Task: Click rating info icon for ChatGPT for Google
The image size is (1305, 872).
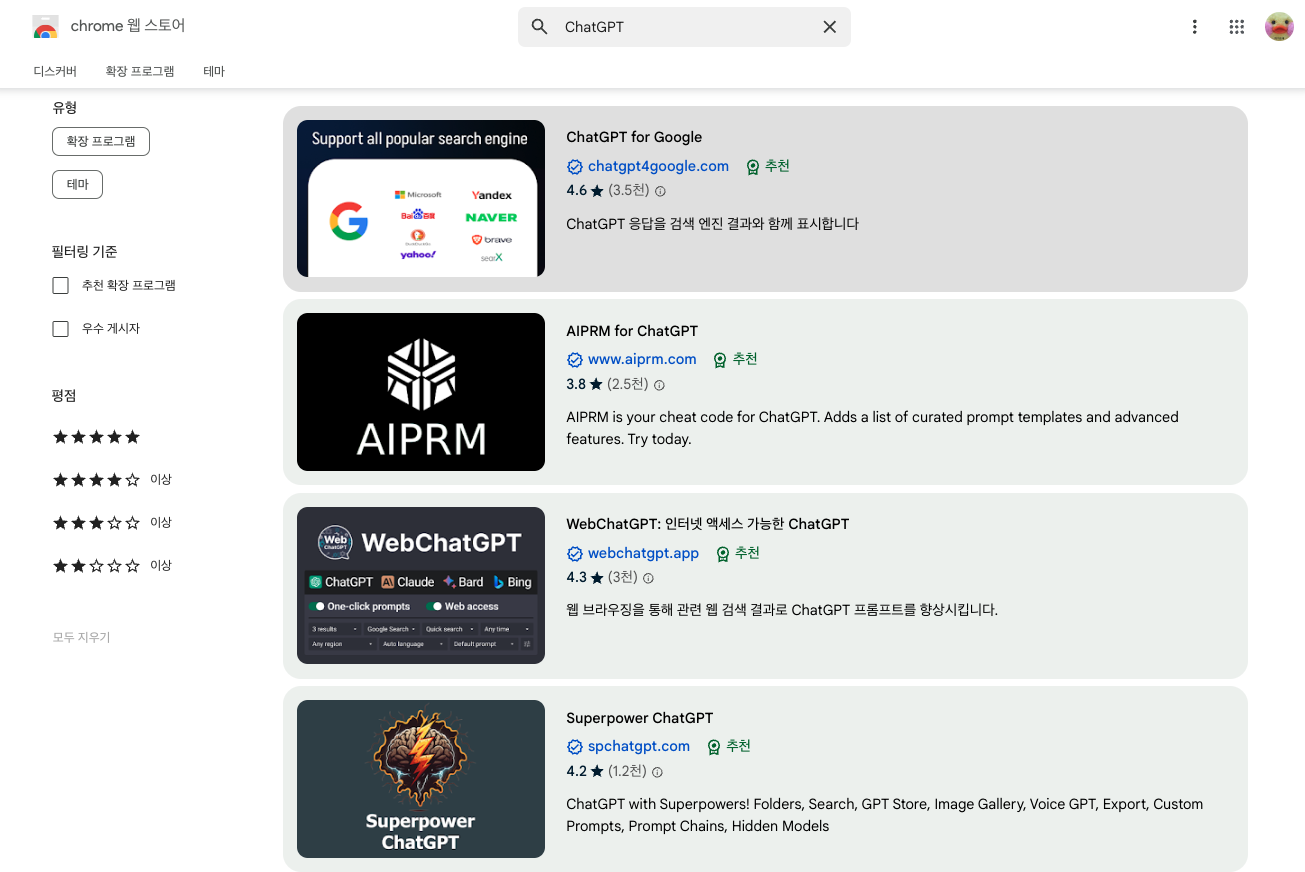Action: click(x=660, y=191)
